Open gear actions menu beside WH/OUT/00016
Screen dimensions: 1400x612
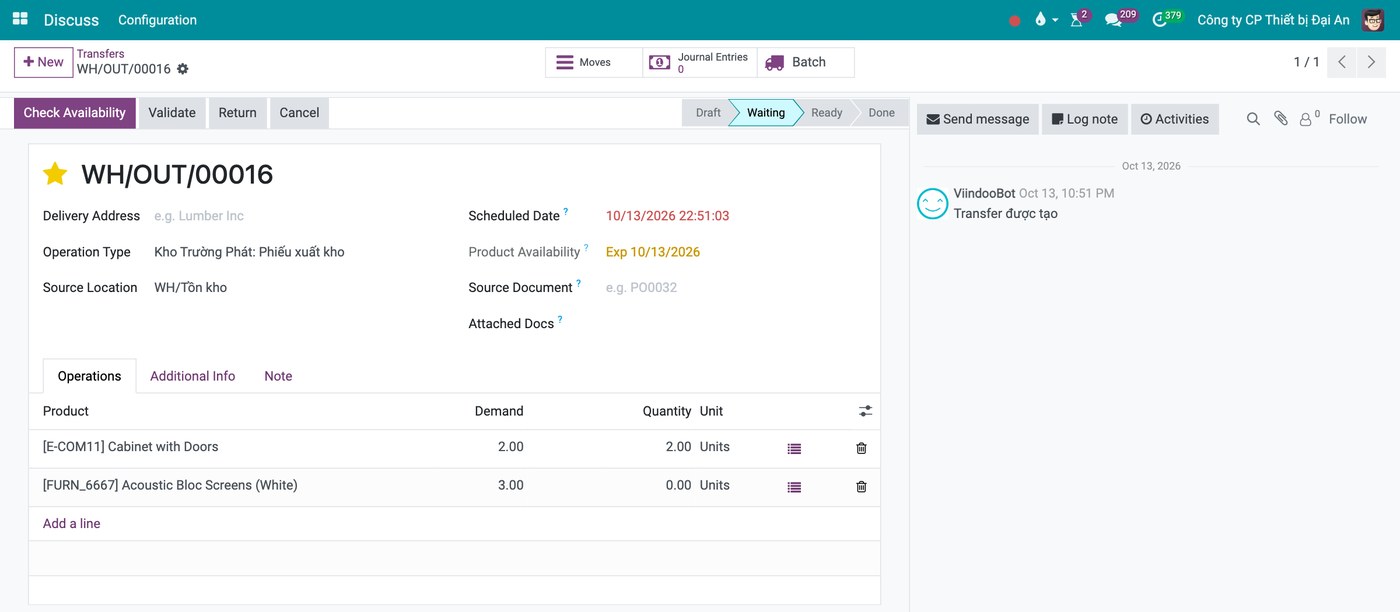click(x=183, y=69)
